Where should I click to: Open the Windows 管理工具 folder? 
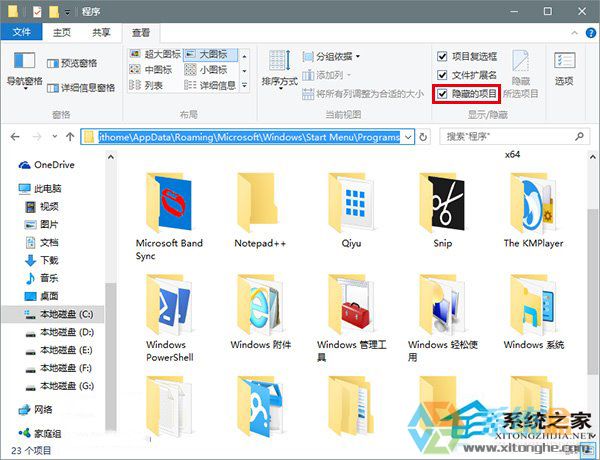pyautogui.click(x=351, y=318)
